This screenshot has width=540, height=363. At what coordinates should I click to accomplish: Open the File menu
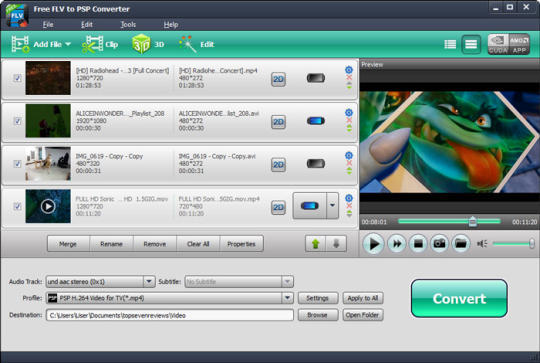(x=48, y=24)
